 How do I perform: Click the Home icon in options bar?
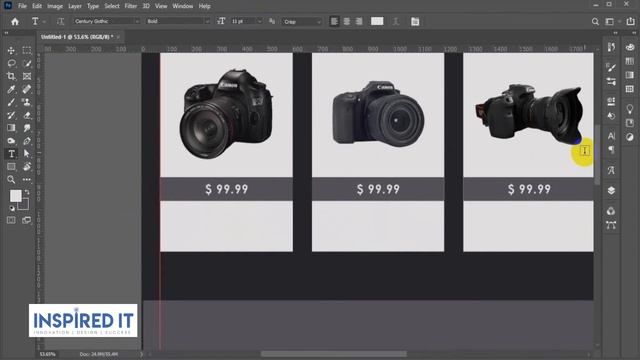click(x=15, y=22)
